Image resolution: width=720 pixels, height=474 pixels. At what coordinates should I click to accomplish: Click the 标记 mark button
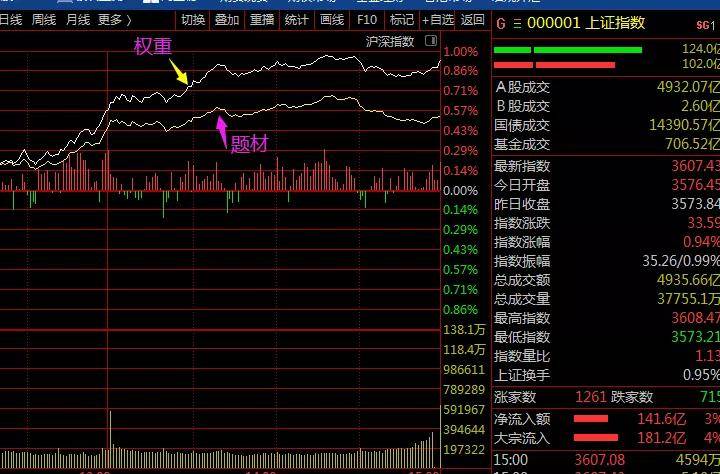(x=401, y=19)
